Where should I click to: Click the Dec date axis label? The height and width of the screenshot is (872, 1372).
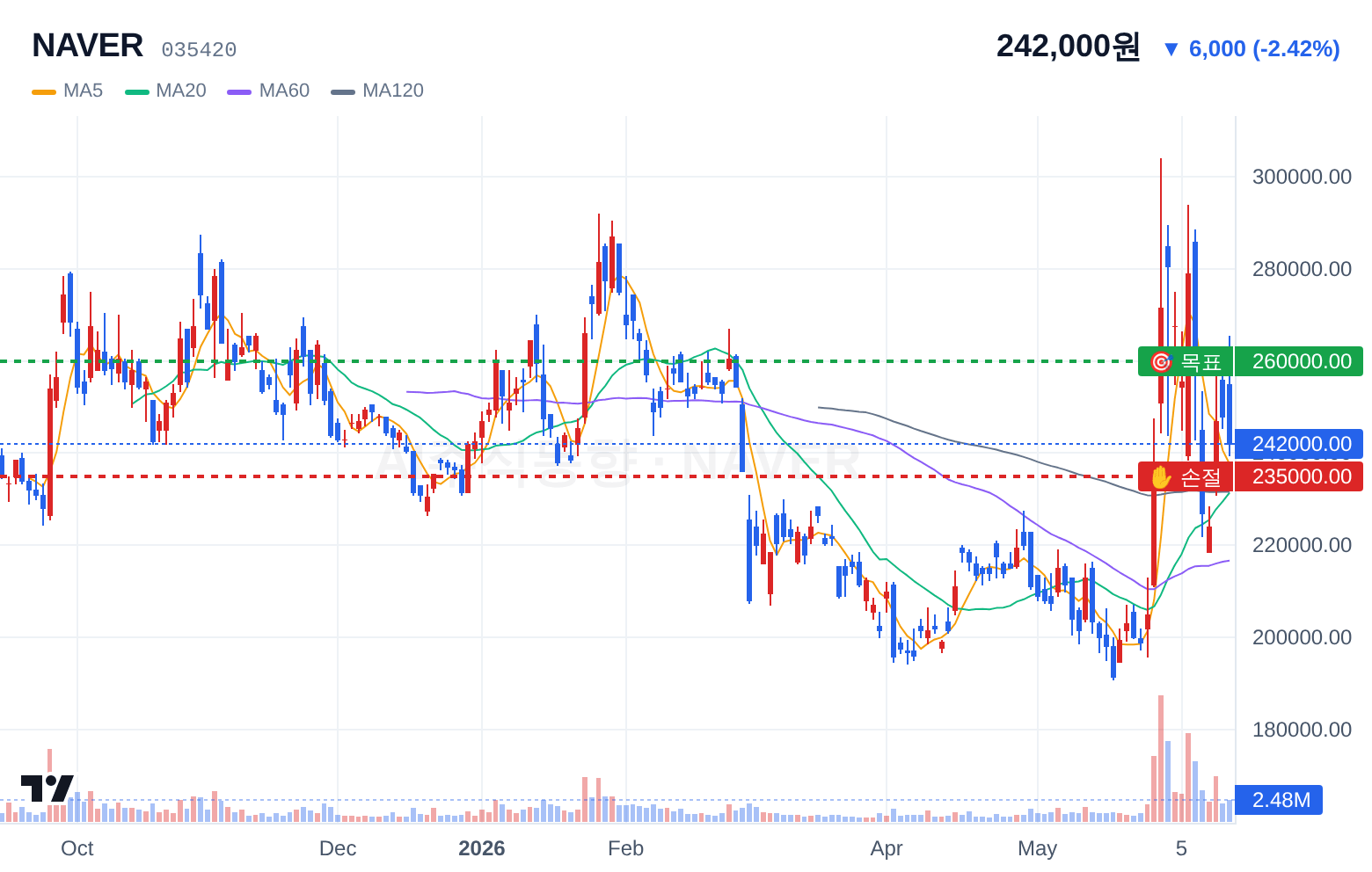coord(338,848)
